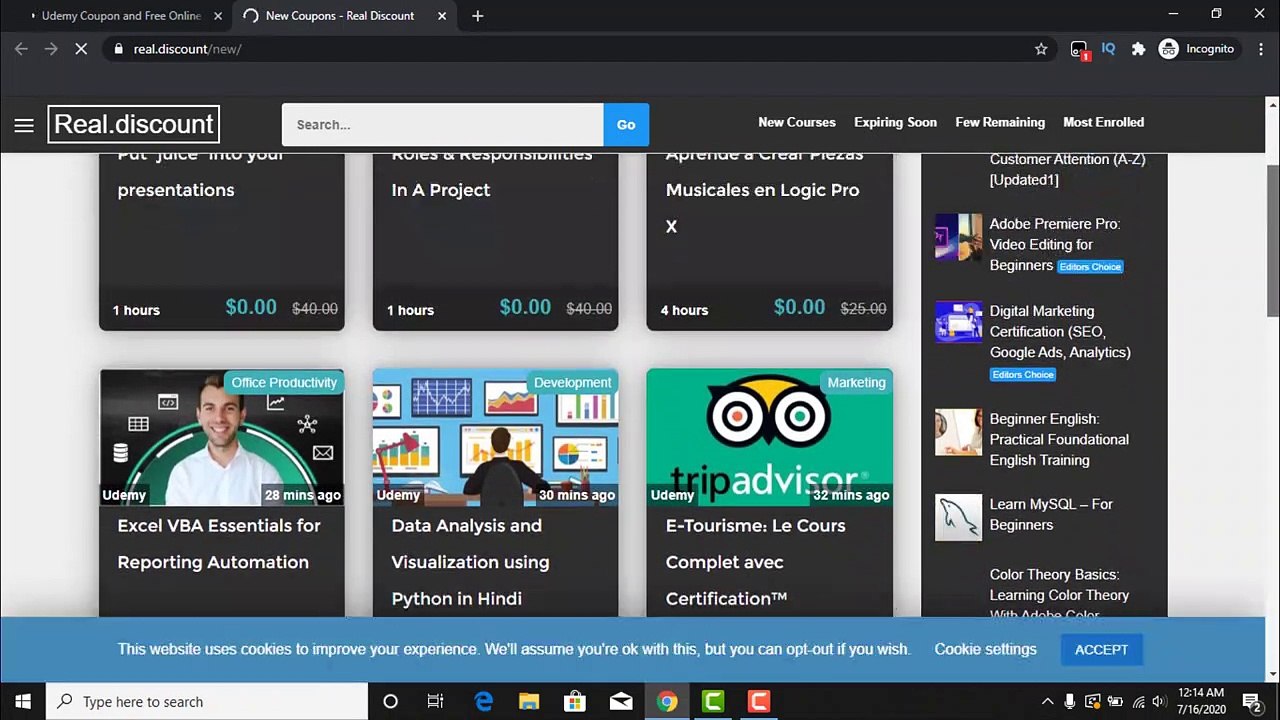Viewport: 1280px width, 720px height.
Task: Open the hamburger menu beside Real.discount logo
Action: pyautogui.click(x=24, y=125)
